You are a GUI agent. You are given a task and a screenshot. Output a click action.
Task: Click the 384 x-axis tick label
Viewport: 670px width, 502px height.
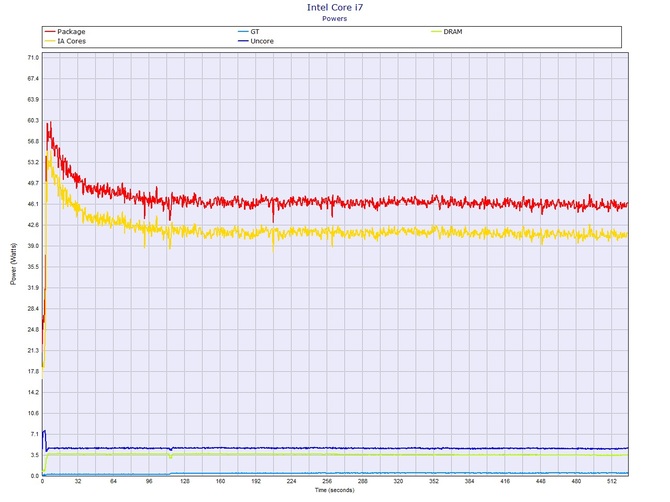pyautogui.click(x=469, y=481)
